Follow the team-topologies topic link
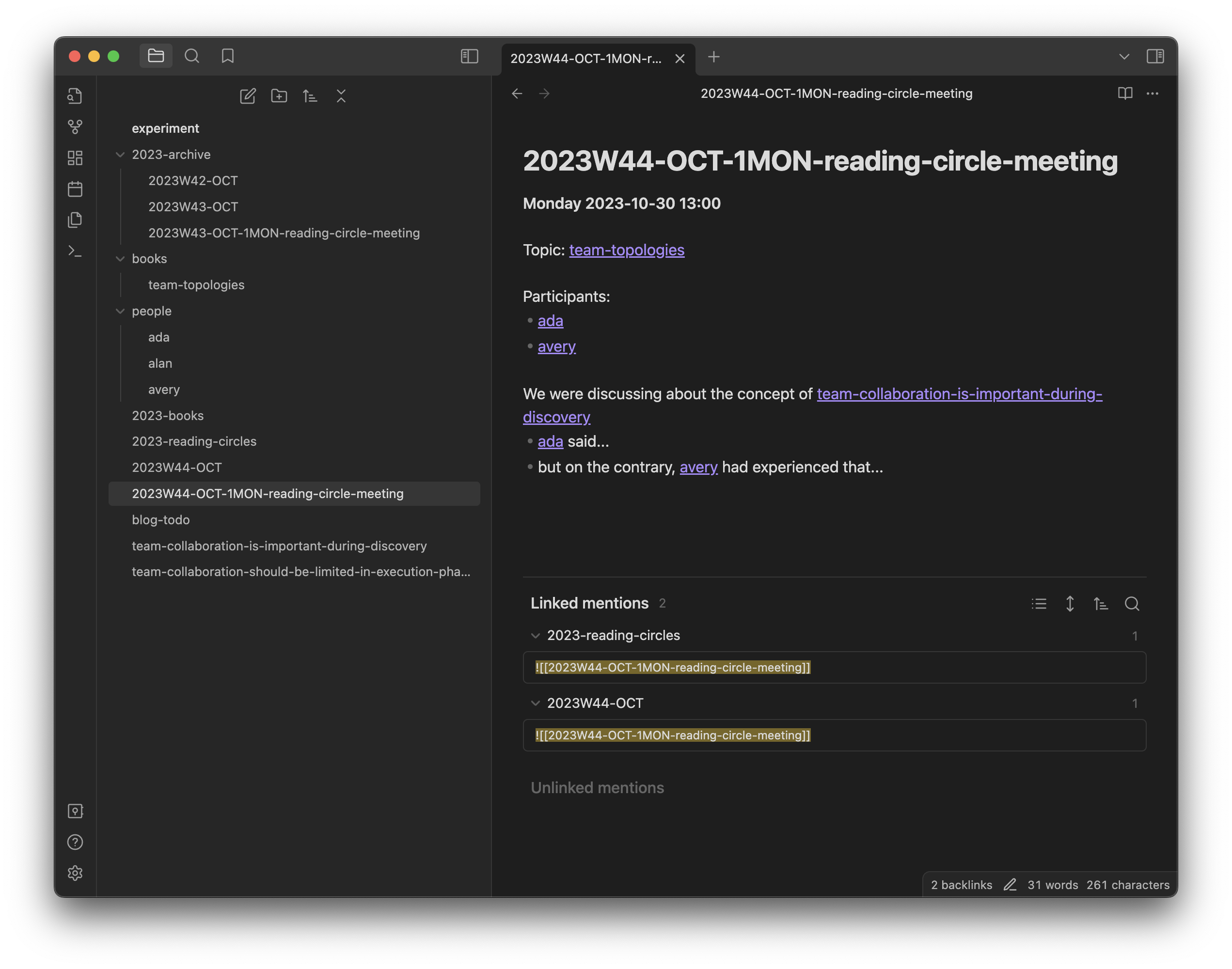 [627, 250]
